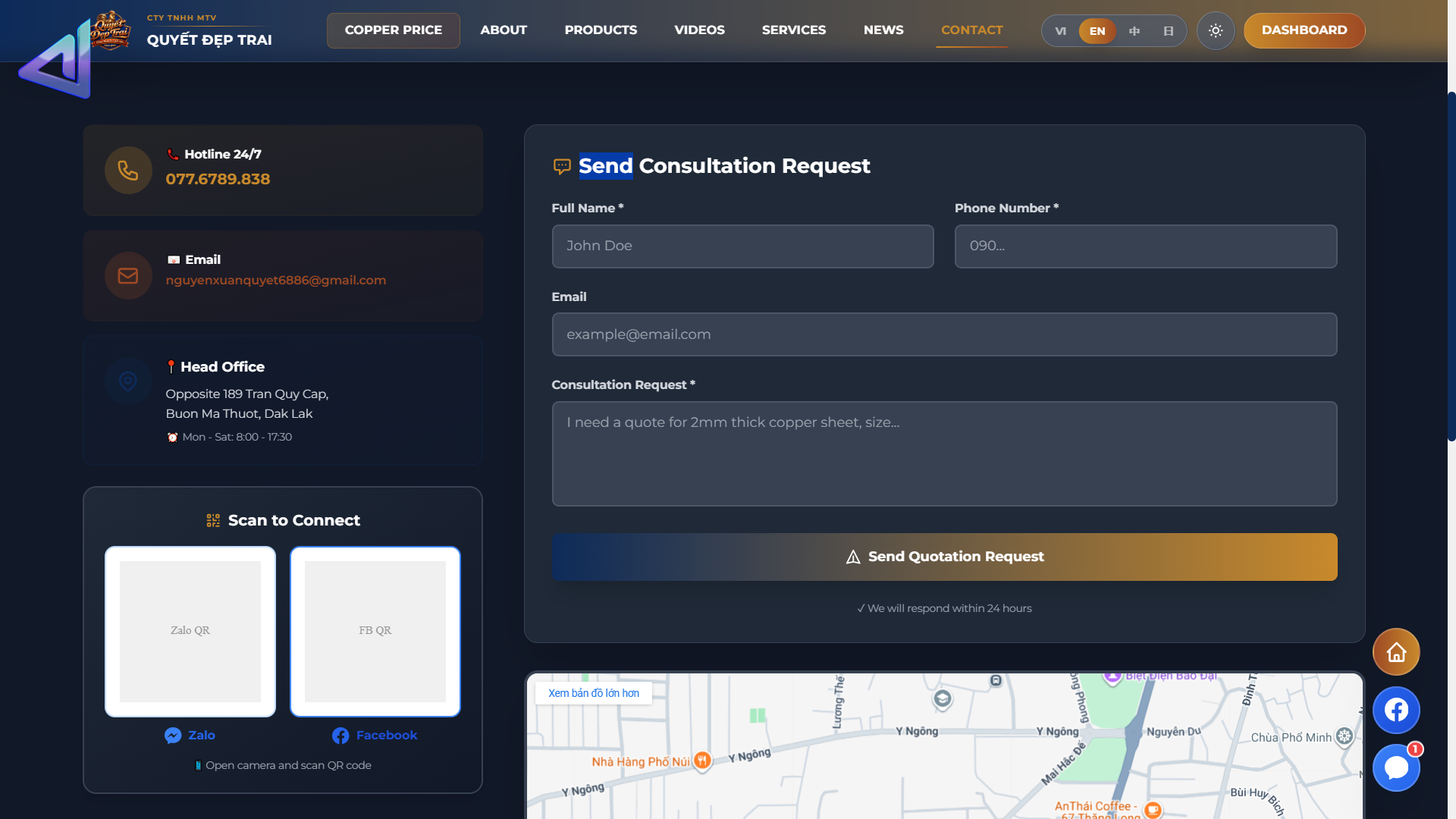Screen dimensions: 1456x819
Task: Click the Zalo QR code thumbnail
Action: (x=190, y=631)
